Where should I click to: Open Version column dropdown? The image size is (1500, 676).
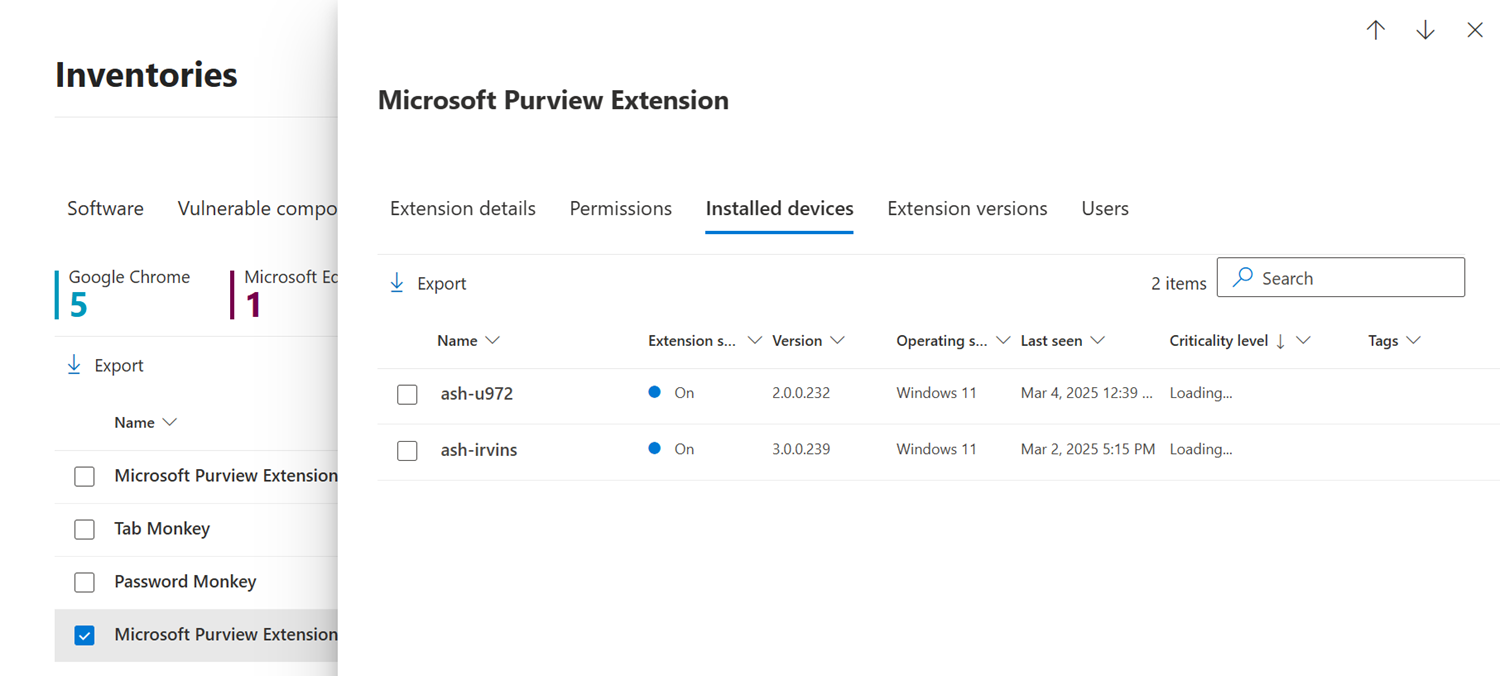[x=837, y=341]
